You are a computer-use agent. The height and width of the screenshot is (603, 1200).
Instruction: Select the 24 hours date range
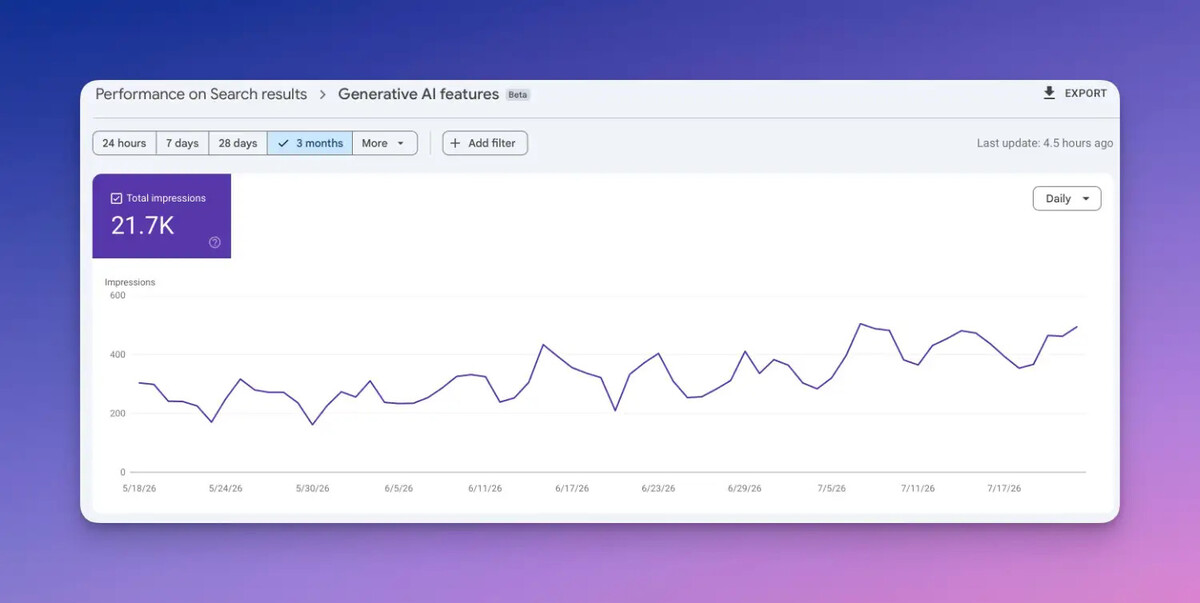(124, 143)
